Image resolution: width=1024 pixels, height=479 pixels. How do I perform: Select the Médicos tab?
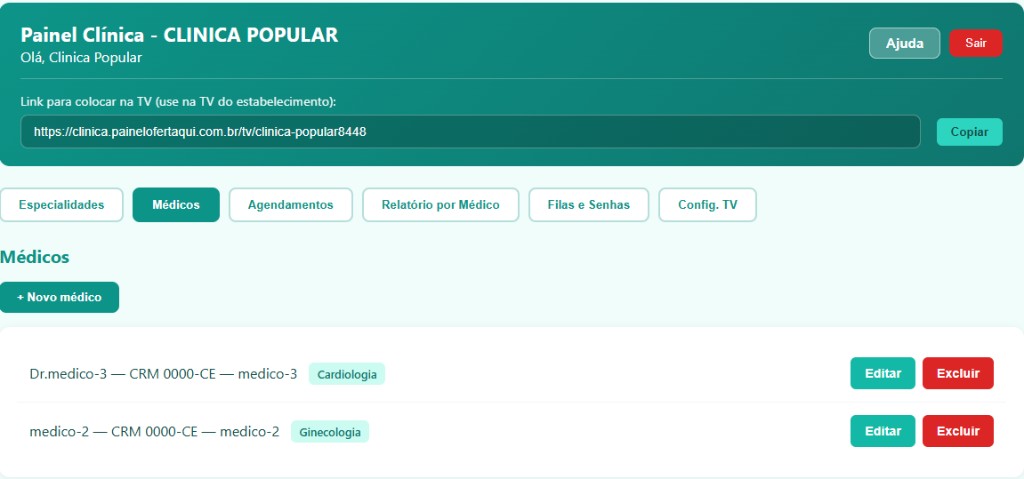[176, 205]
